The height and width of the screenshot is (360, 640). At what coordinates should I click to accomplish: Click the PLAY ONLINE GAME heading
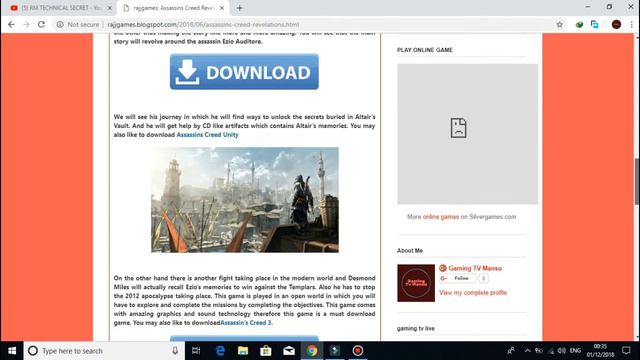[x=425, y=50]
